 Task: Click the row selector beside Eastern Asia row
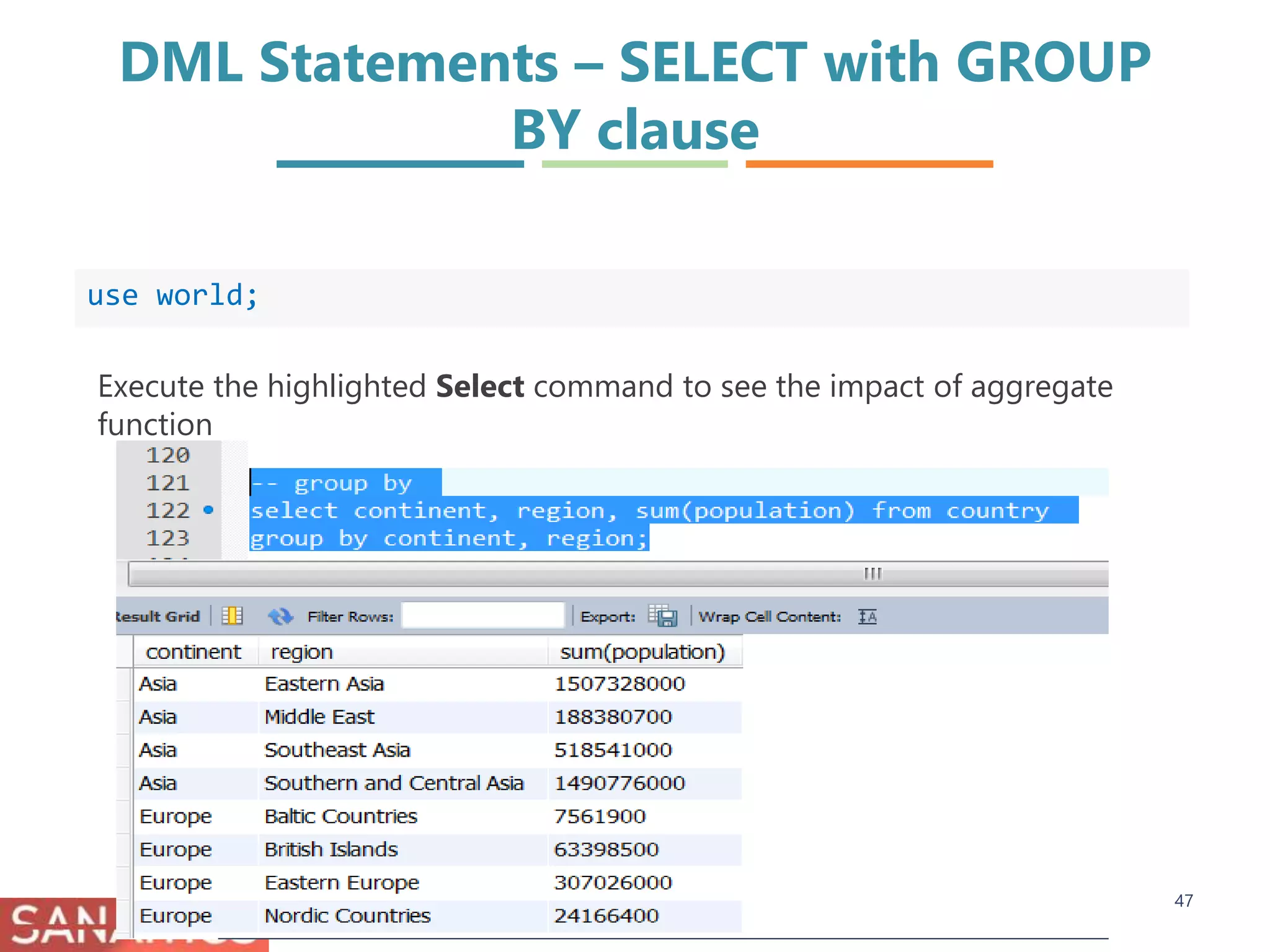(x=125, y=684)
